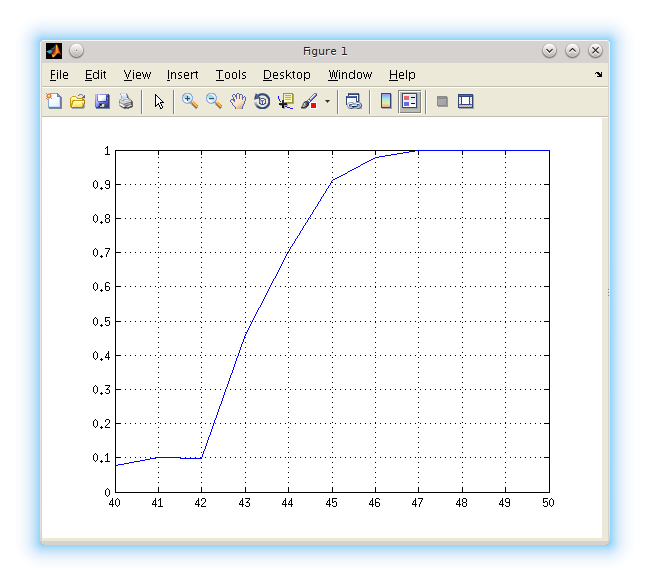650x585 pixels.
Task: Open a file with the folder icon
Action: [x=78, y=101]
